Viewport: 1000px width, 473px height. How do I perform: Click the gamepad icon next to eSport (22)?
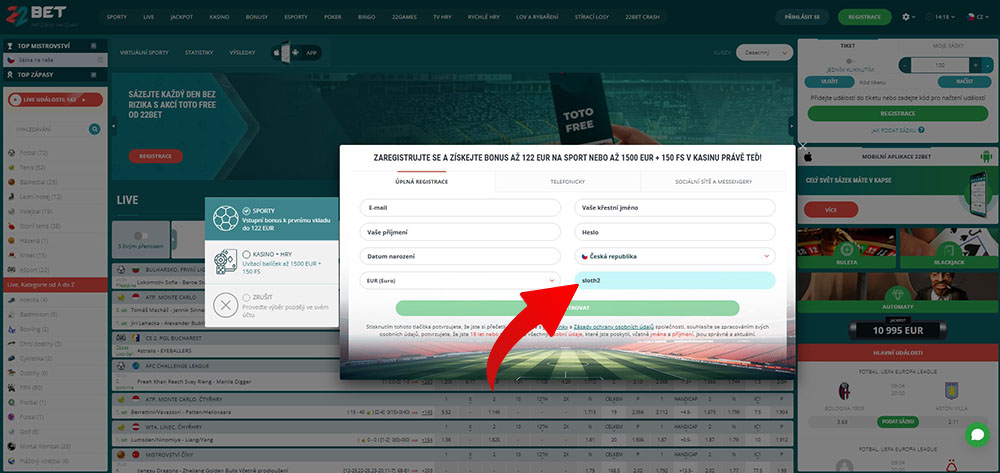[11, 270]
